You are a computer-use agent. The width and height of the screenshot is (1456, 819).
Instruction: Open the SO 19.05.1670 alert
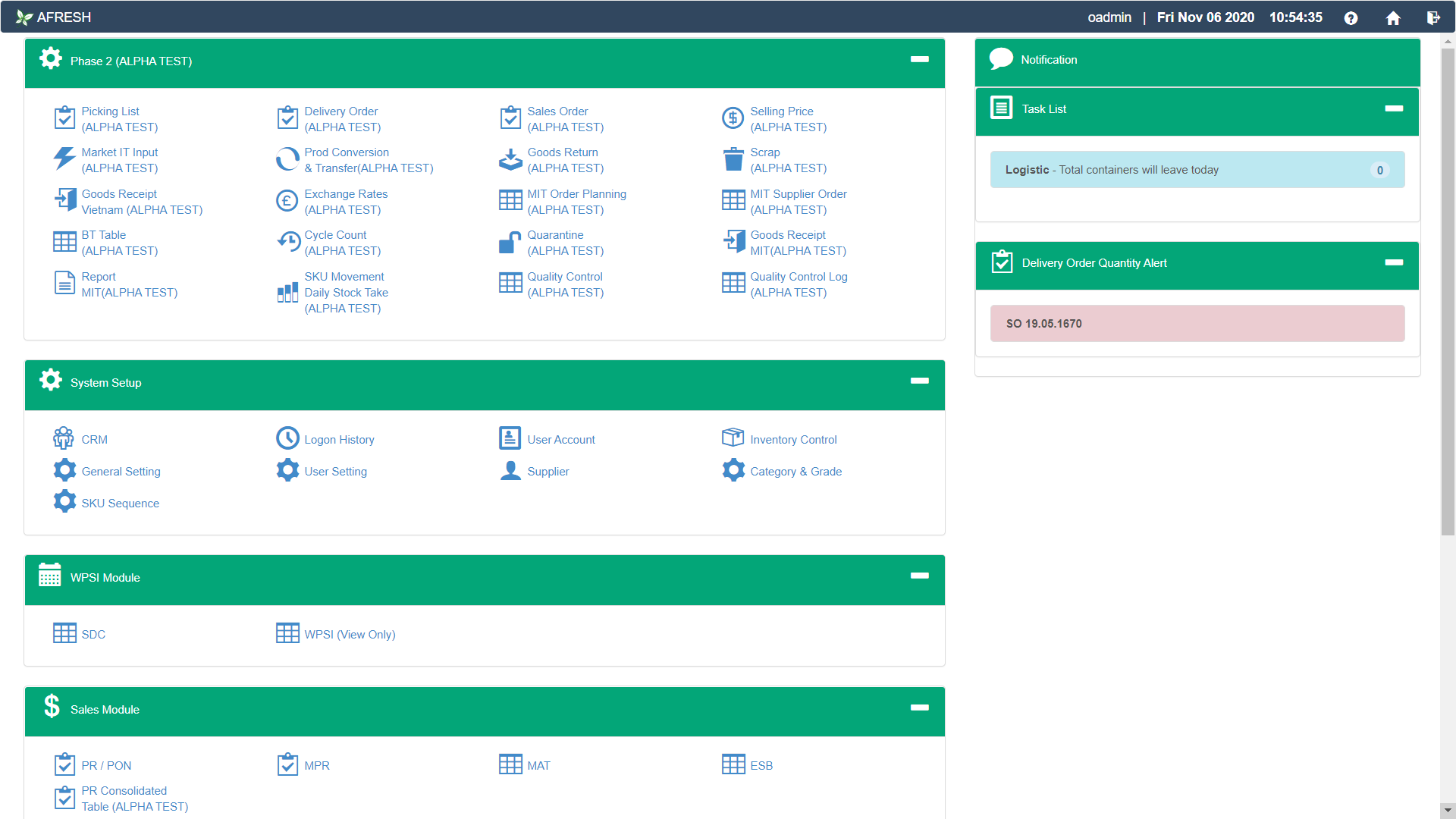click(x=1197, y=324)
